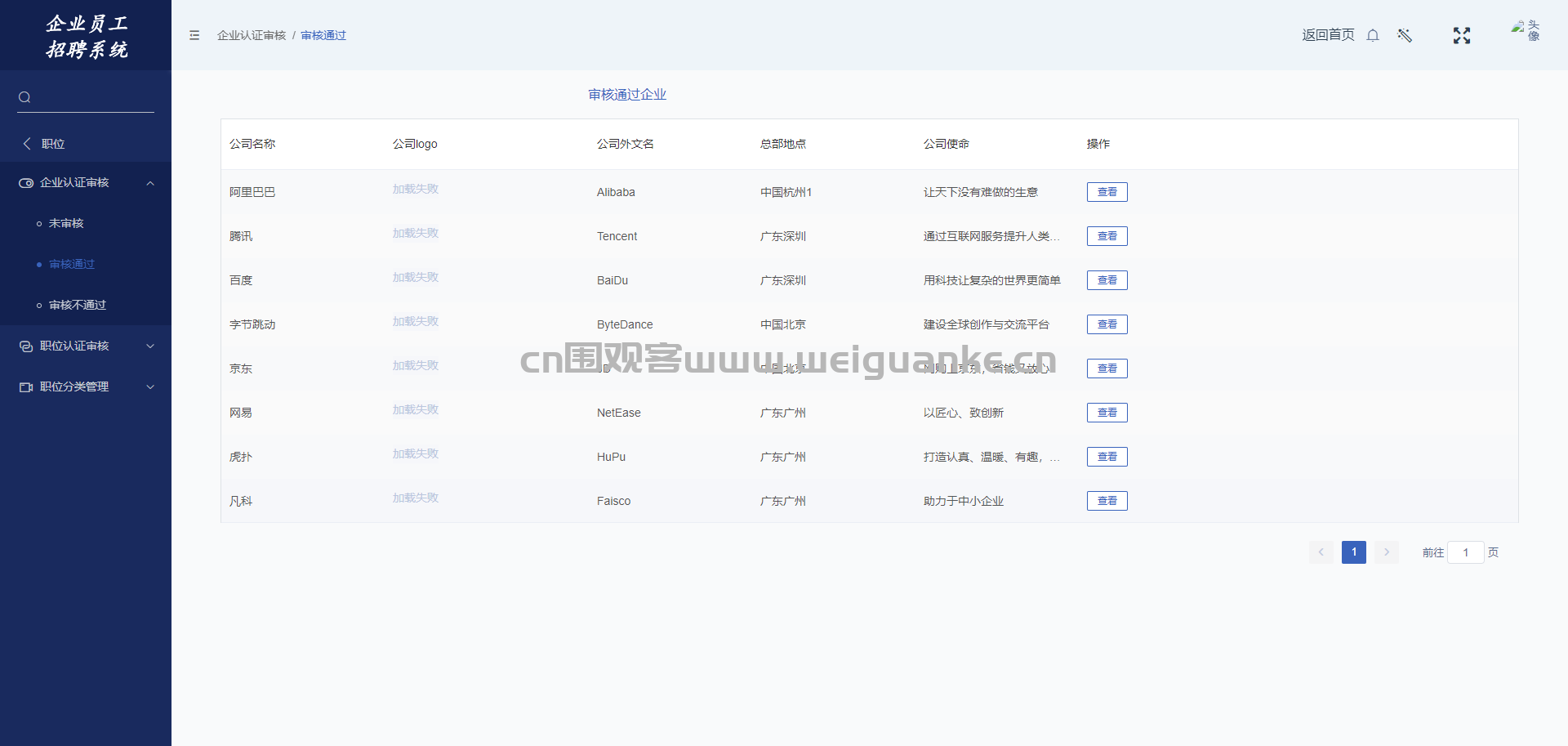Viewport: 1568px width, 746px height.
Task: Toggle the sidebar collapse hamburger icon
Action: point(194,35)
